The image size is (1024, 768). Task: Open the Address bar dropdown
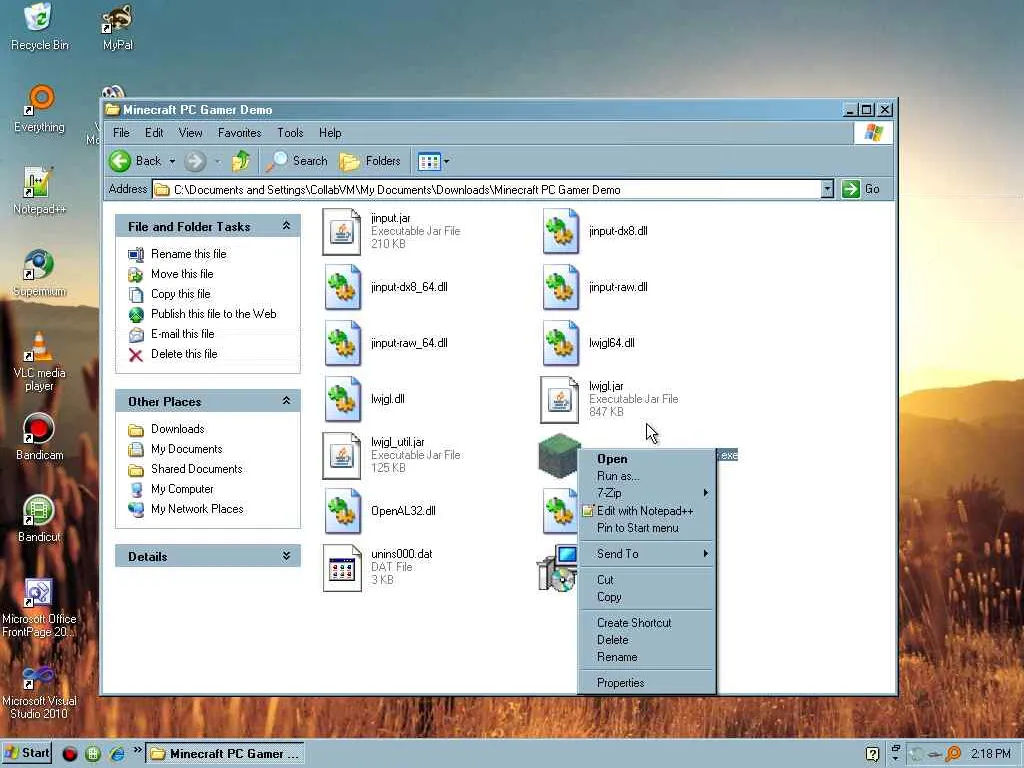pyautogui.click(x=827, y=189)
